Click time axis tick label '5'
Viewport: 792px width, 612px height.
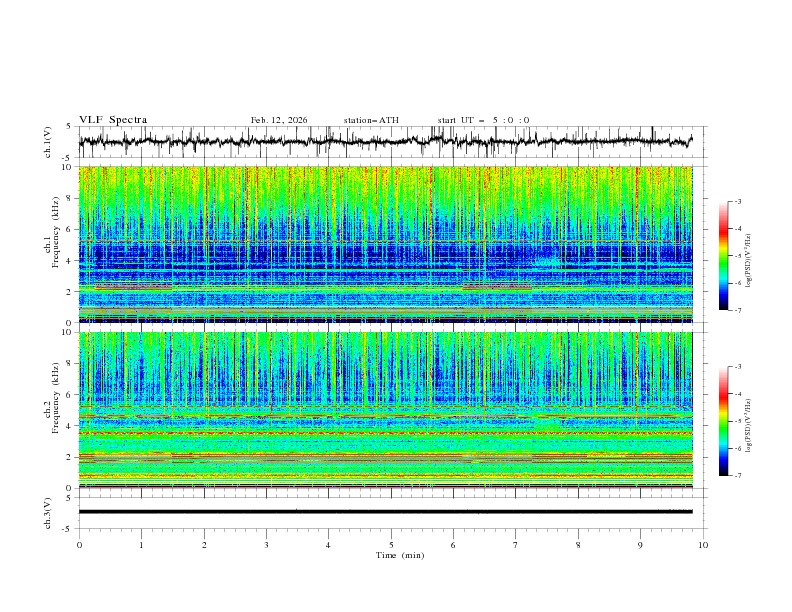(x=391, y=545)
